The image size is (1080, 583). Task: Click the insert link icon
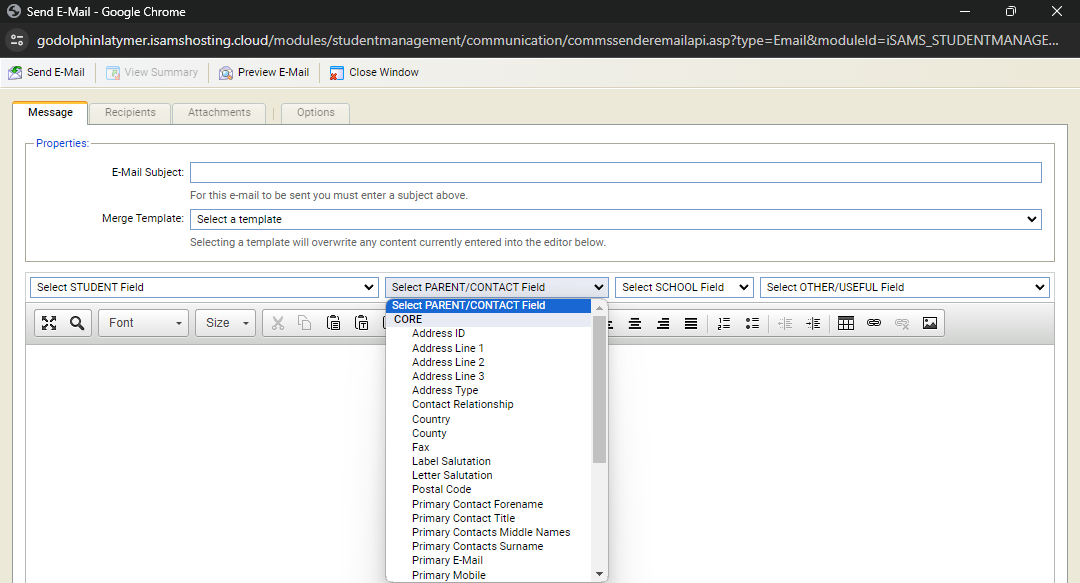(x=874, y=323)
